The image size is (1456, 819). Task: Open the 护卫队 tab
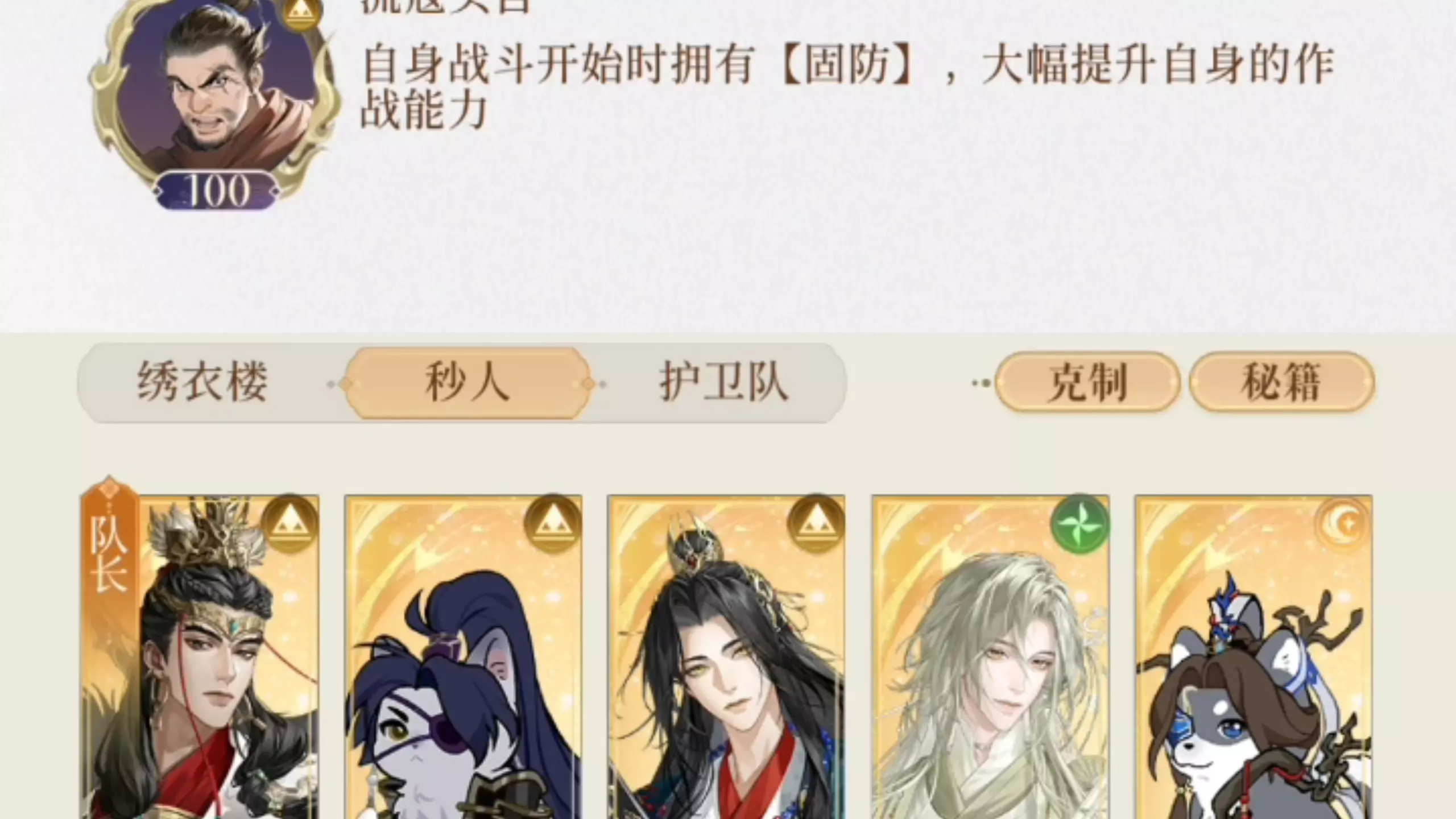[x=723, y=382]
